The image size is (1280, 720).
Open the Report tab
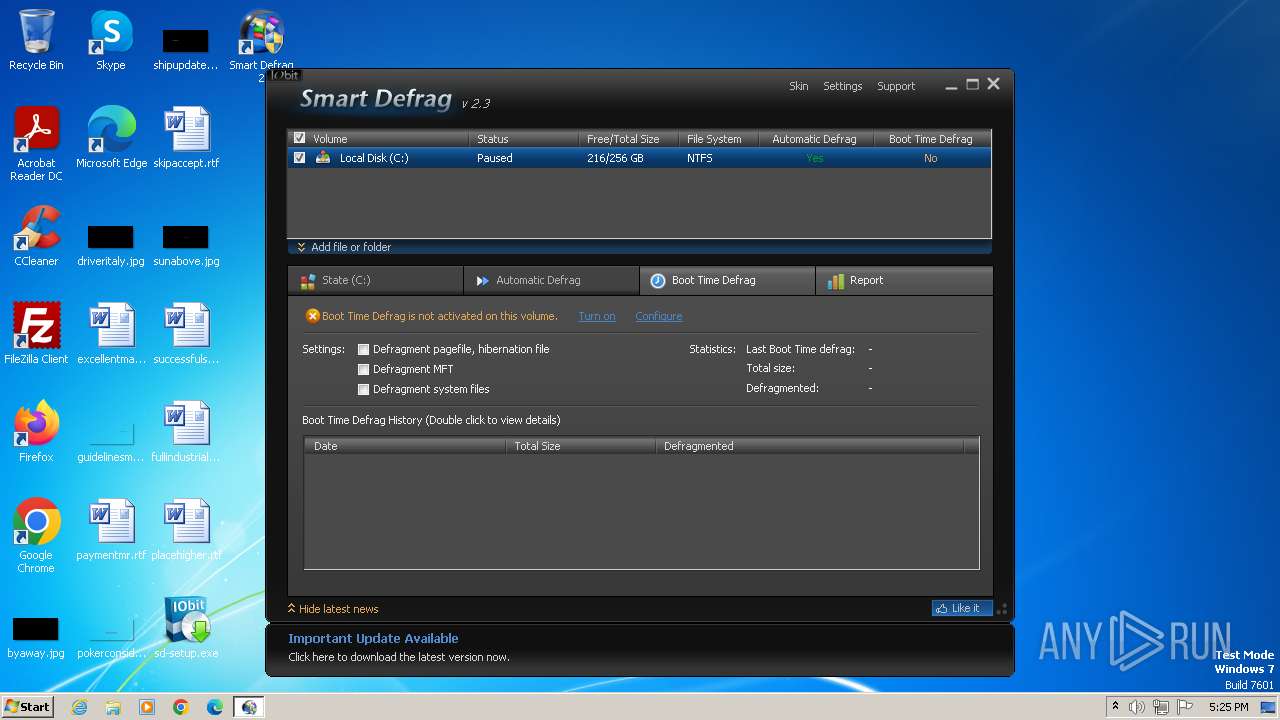(904, 281)
